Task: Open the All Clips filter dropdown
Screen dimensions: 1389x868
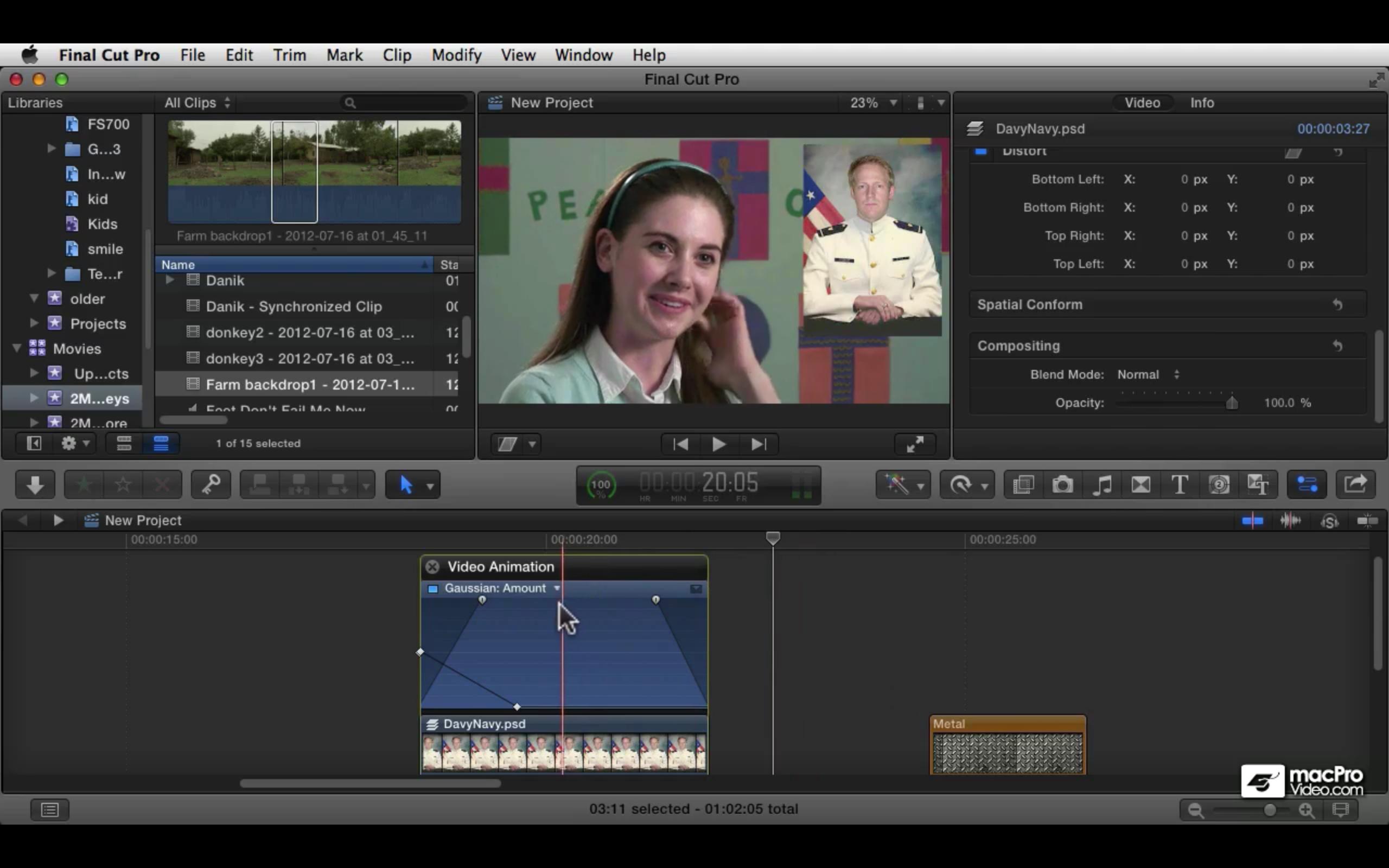Action: tap(197, 103)
